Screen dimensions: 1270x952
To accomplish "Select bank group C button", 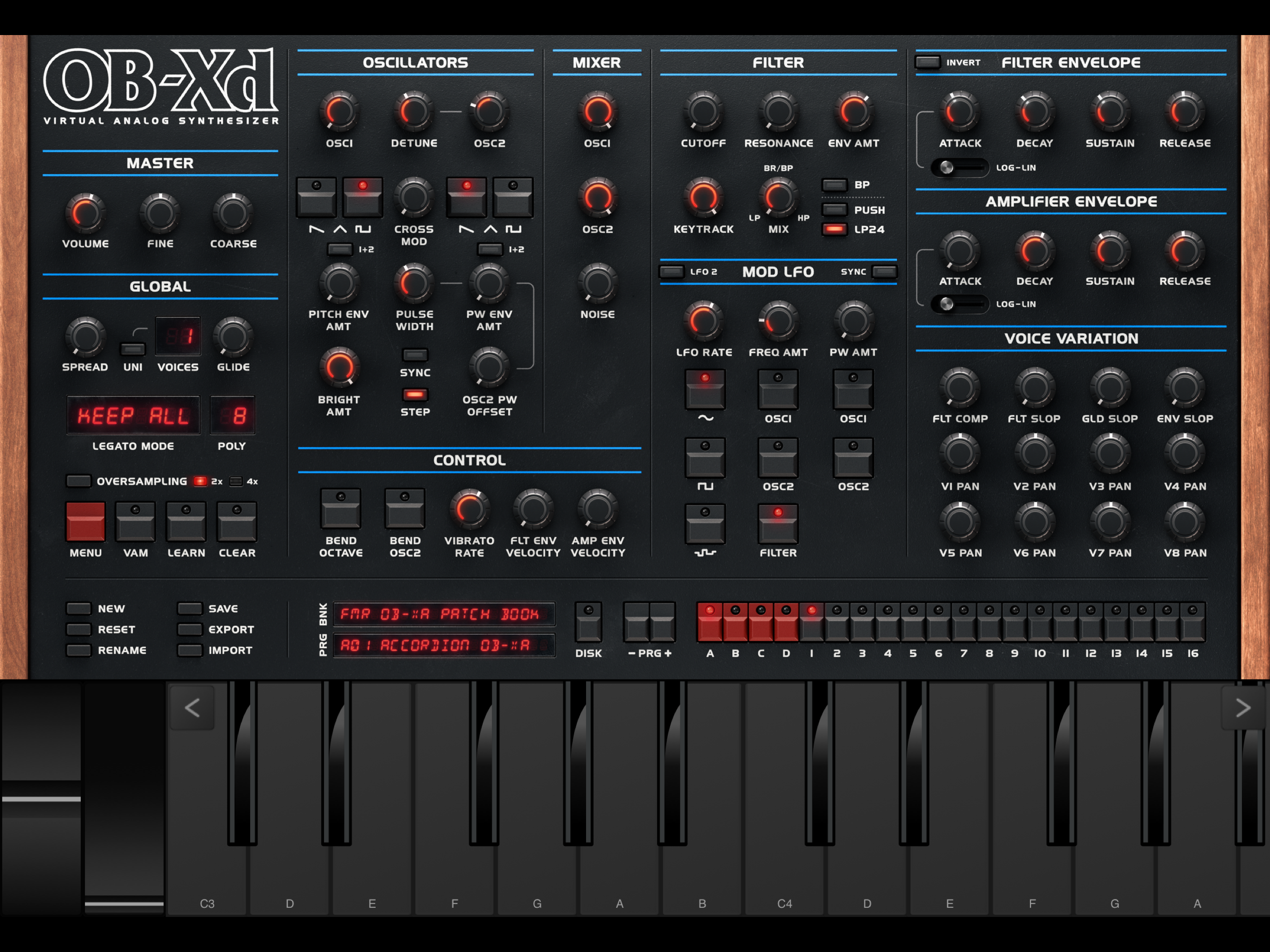I will coord(761,621).
